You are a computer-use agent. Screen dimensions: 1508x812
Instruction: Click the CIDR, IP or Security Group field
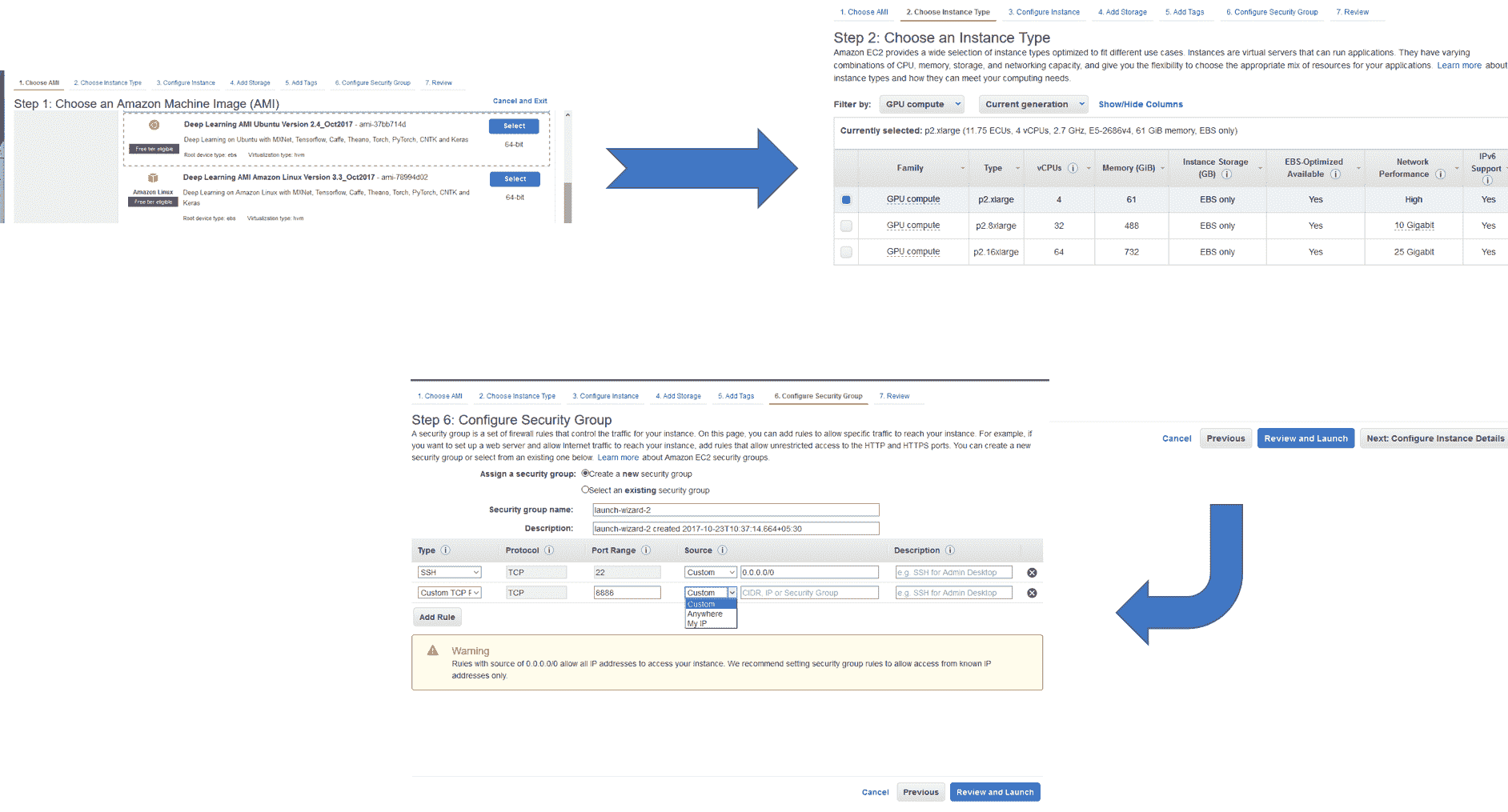coord(809,593)
